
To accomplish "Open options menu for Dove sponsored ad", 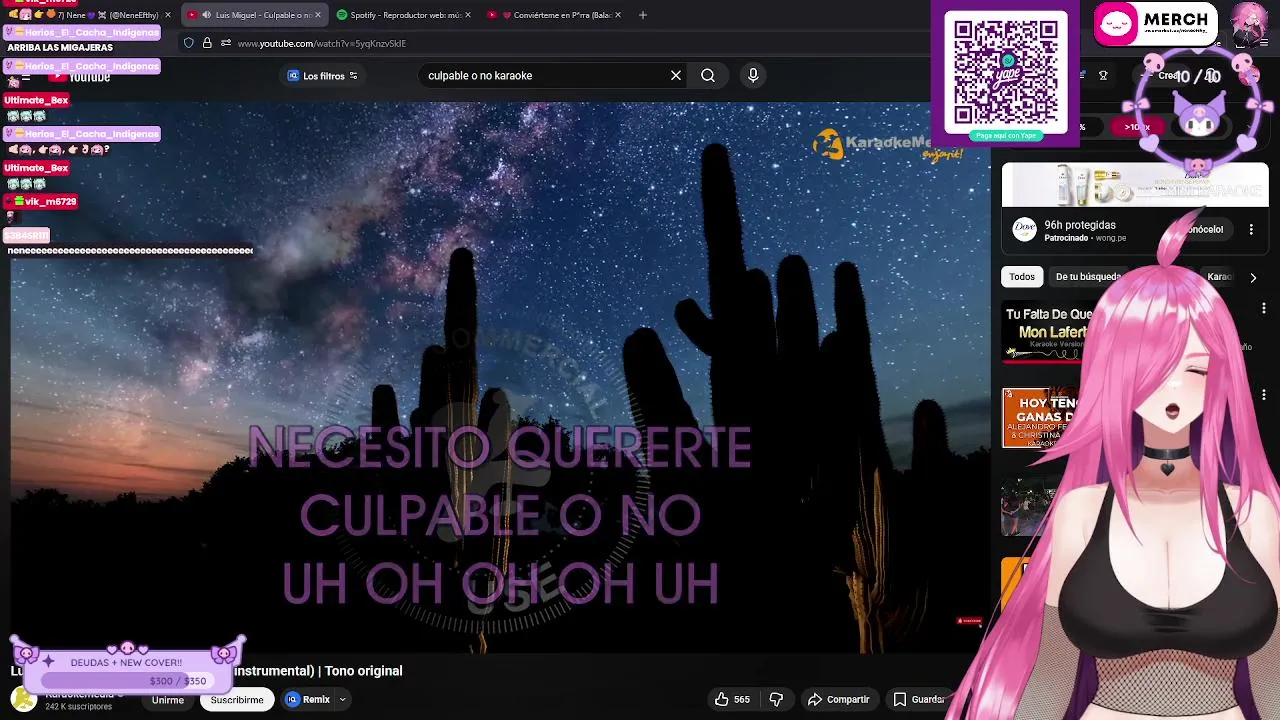I will pyautogui.click(x=1251, y=229).
